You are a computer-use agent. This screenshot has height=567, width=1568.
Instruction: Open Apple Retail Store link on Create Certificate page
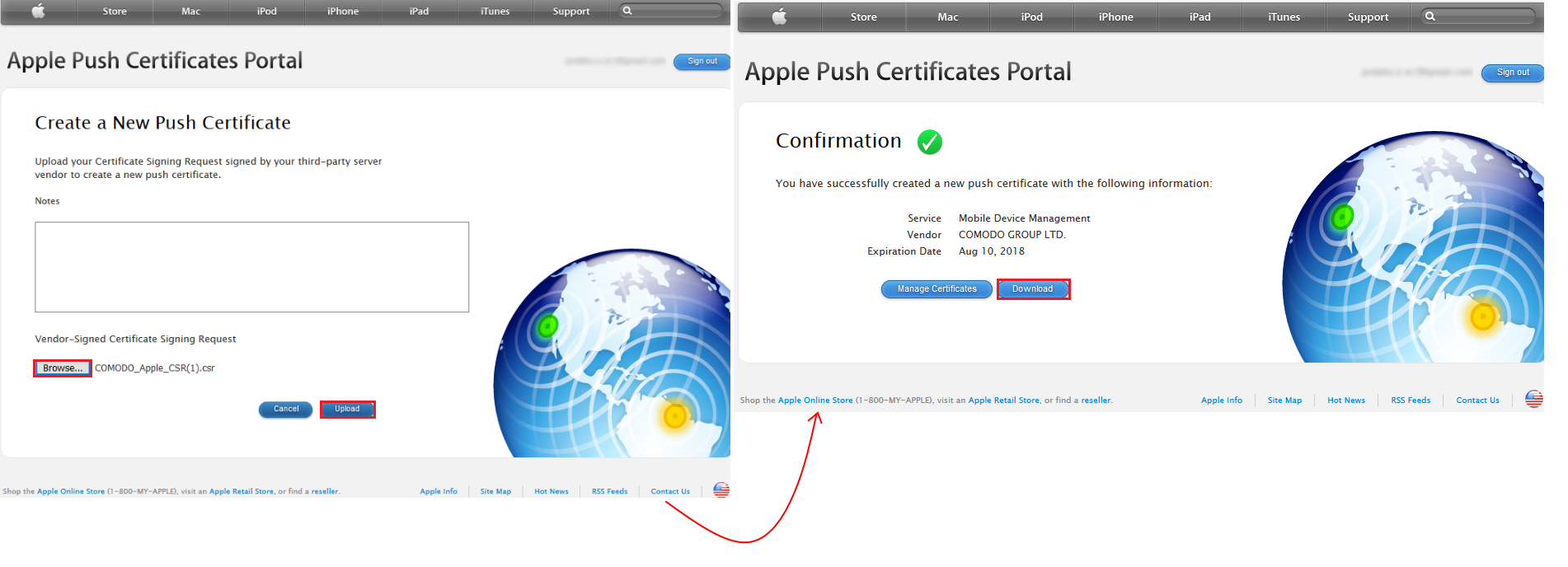[x=242, y=492]
